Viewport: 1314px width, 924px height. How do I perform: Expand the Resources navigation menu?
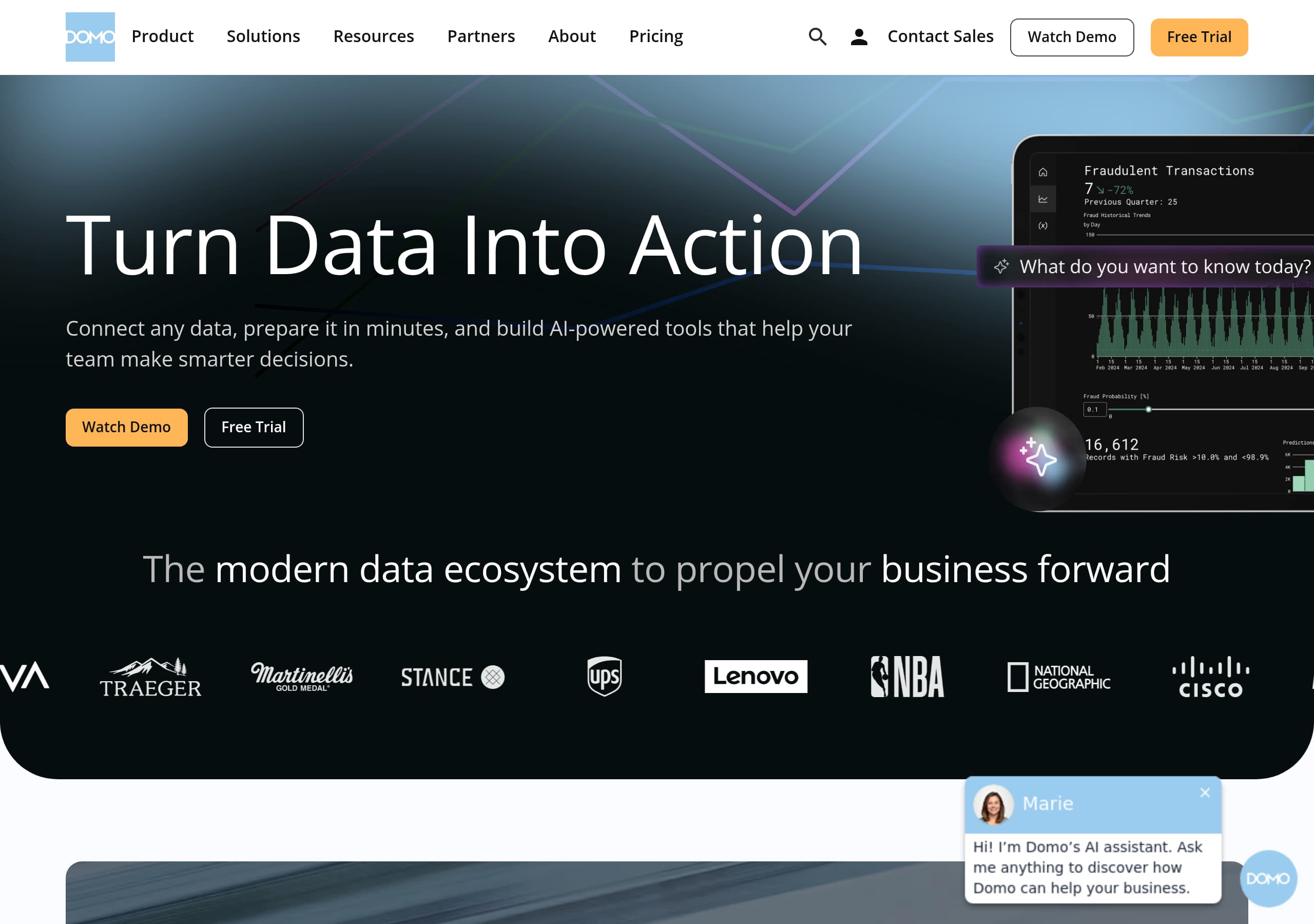373,36
